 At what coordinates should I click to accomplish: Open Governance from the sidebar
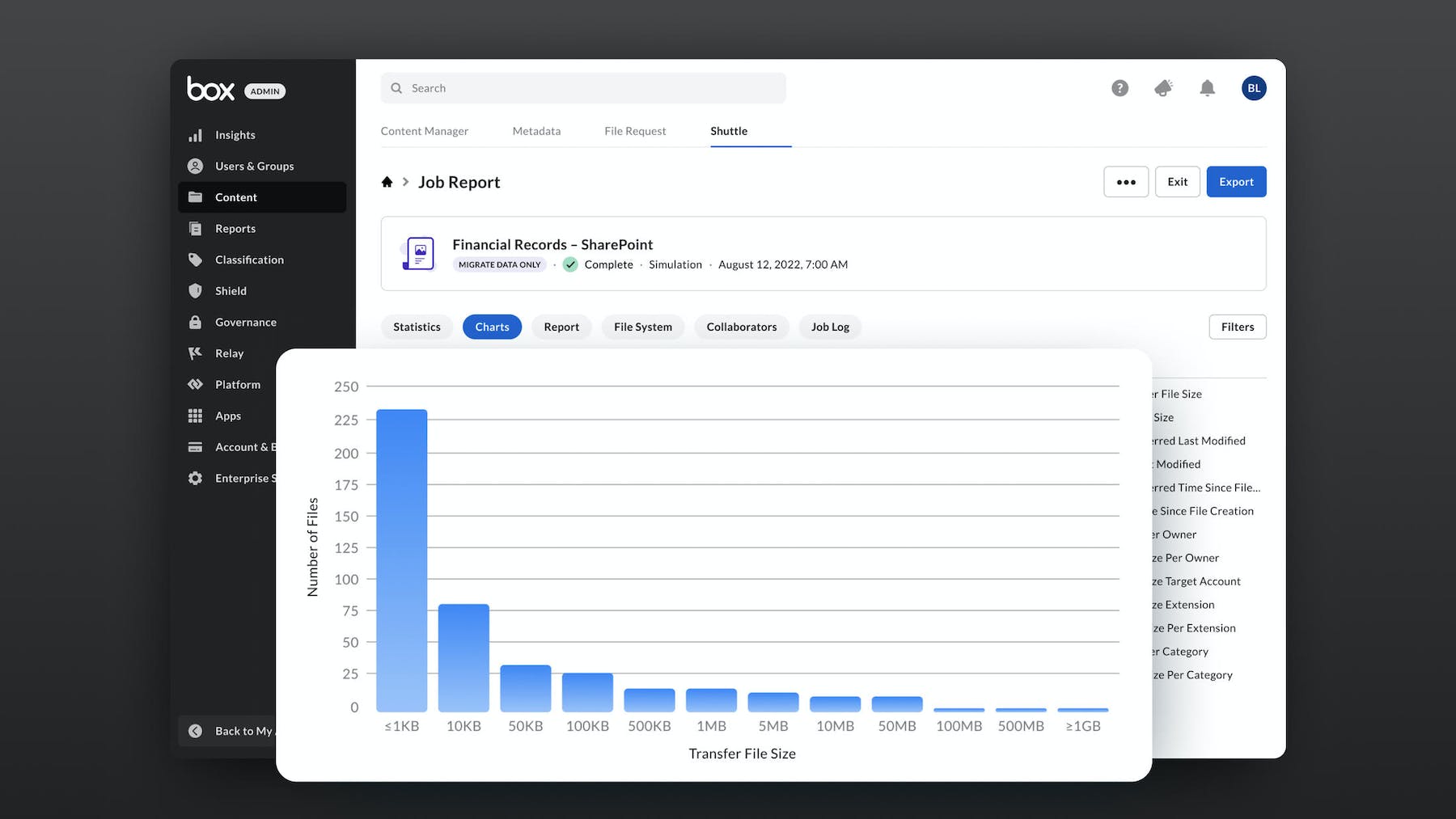click(x=245, y=323)
